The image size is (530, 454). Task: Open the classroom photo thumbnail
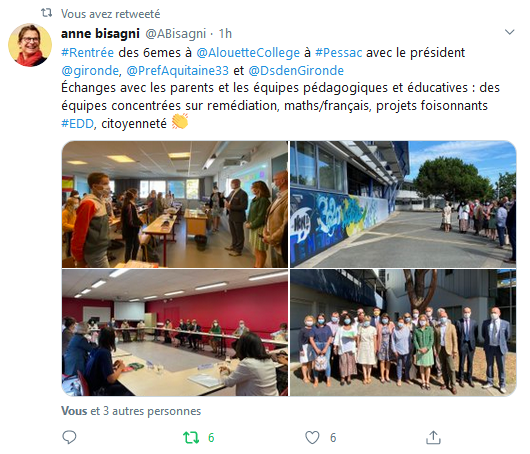coord(175,204)
